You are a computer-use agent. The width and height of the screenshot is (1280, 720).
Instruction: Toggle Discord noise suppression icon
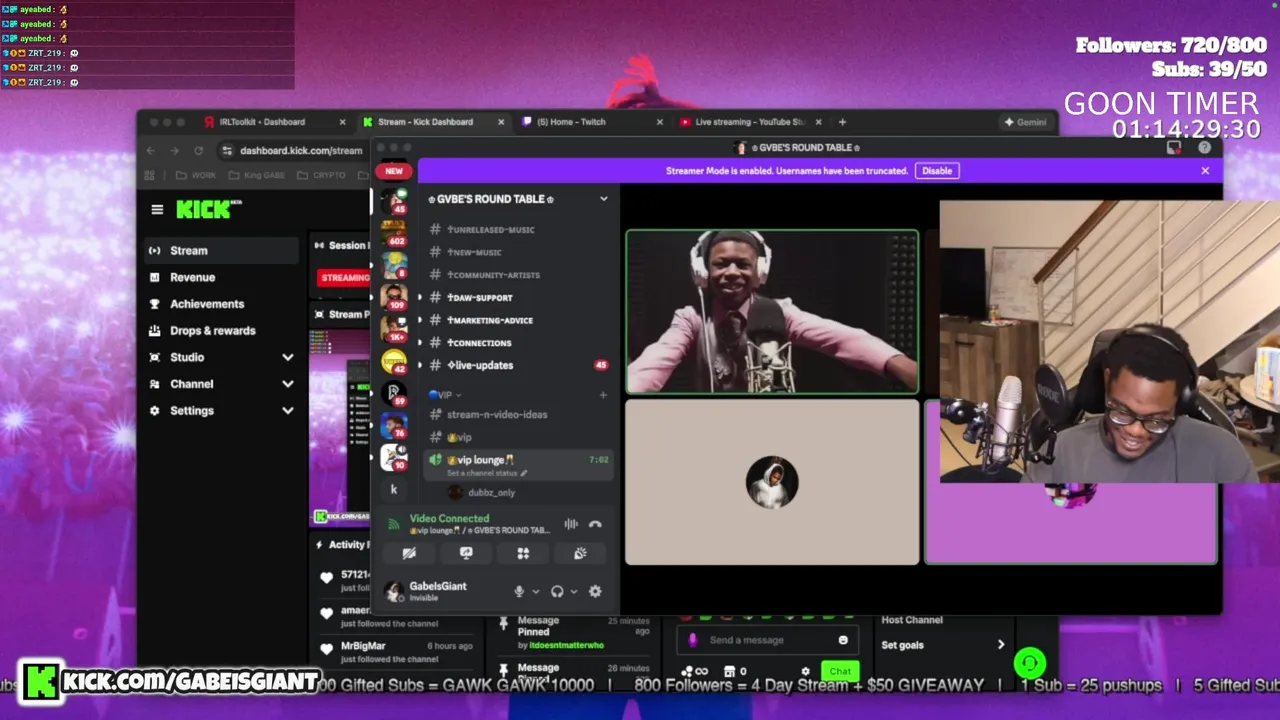pos(571,524)
